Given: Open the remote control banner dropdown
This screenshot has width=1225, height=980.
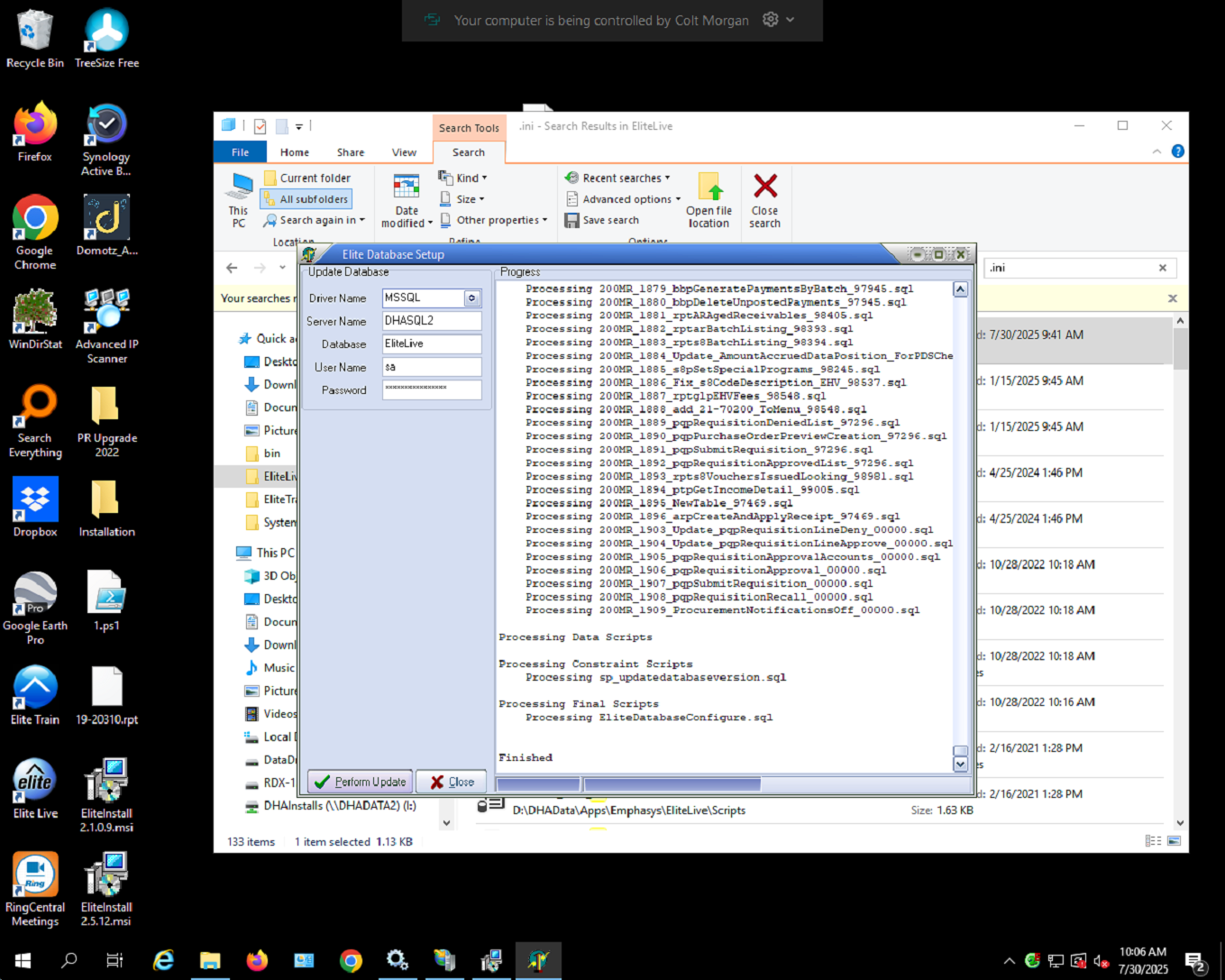Looking at the screenshot, I should (791, 20).
